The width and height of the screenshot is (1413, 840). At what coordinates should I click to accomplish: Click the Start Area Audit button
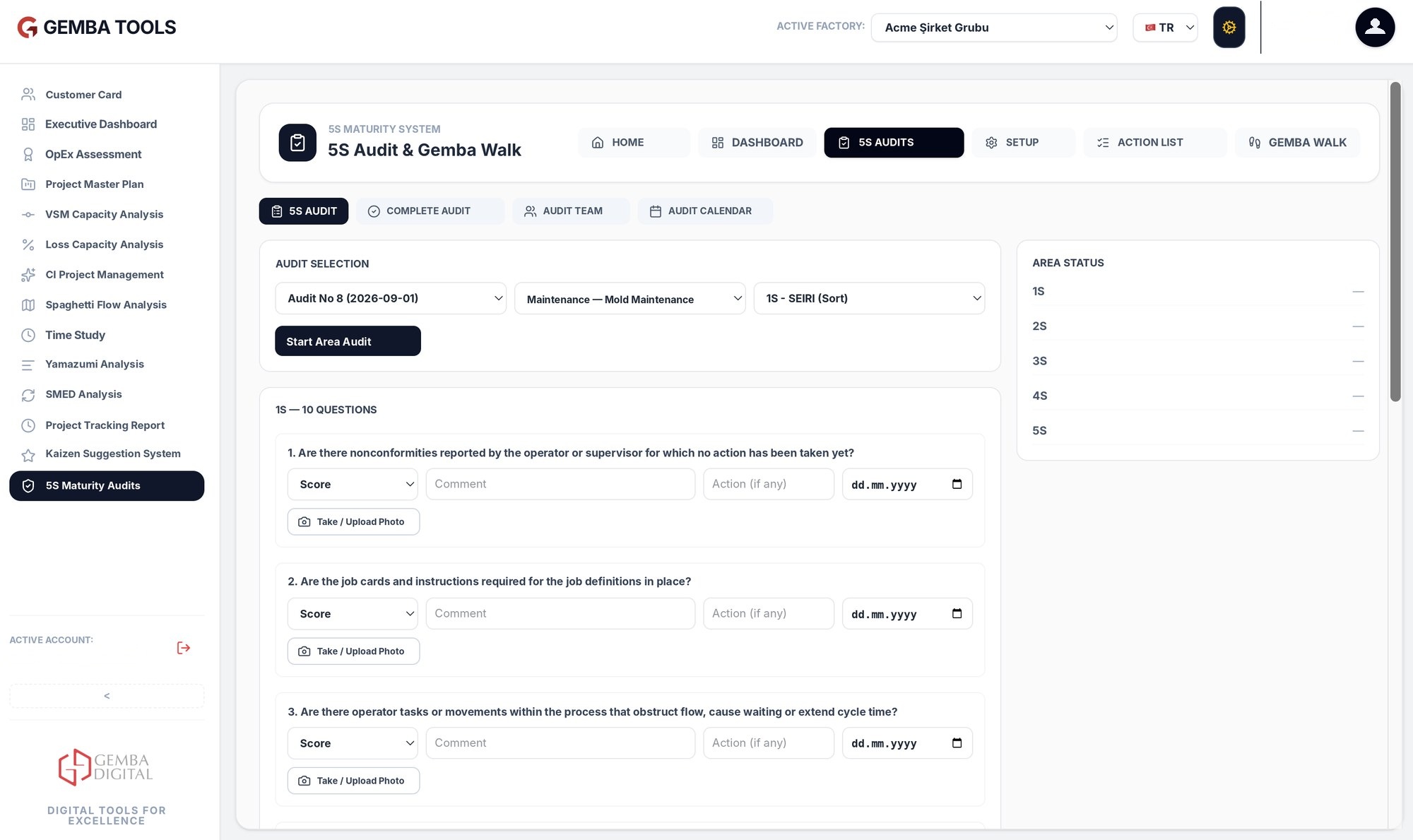point(348,341)
